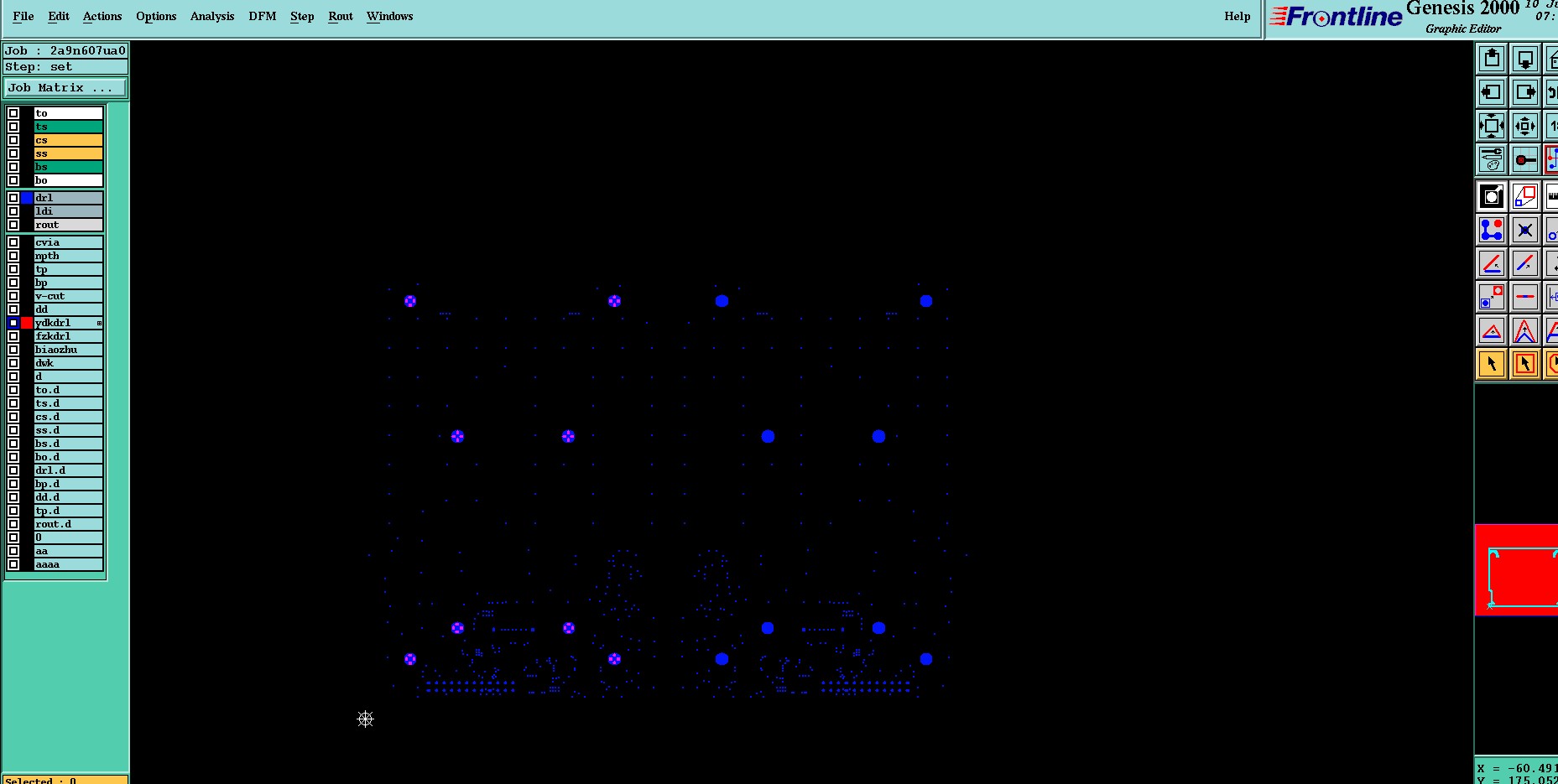Click the red angled line measure icon

pyautogui.click(x=1492, y=263)
